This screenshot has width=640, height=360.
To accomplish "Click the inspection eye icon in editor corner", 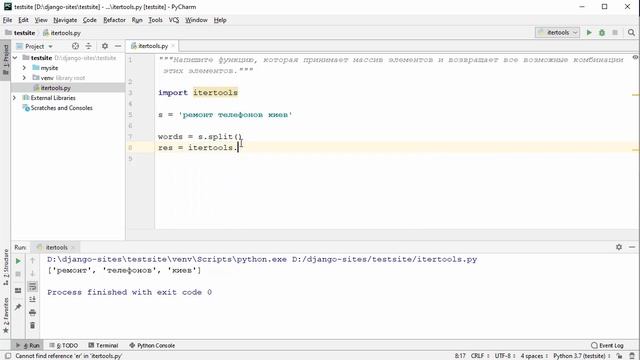I will [x=635, y=58].
